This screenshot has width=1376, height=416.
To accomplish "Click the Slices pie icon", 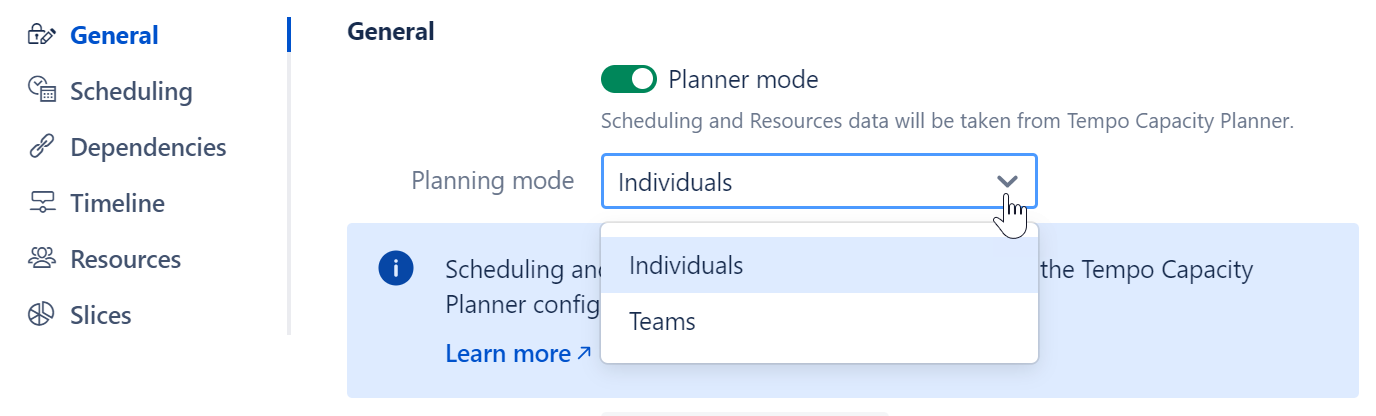I will [x=41, y=315].
